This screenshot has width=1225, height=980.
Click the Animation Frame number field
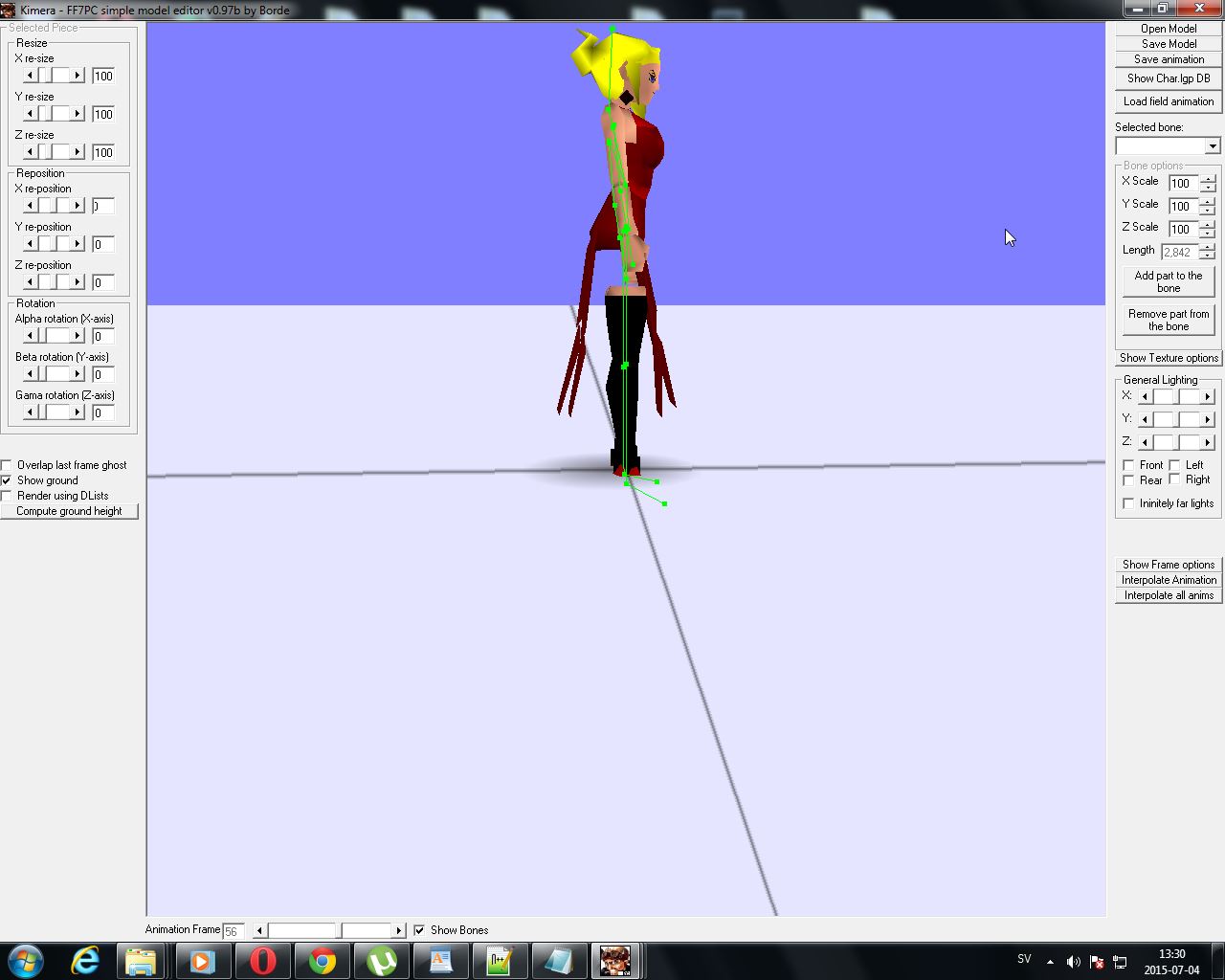234,931
